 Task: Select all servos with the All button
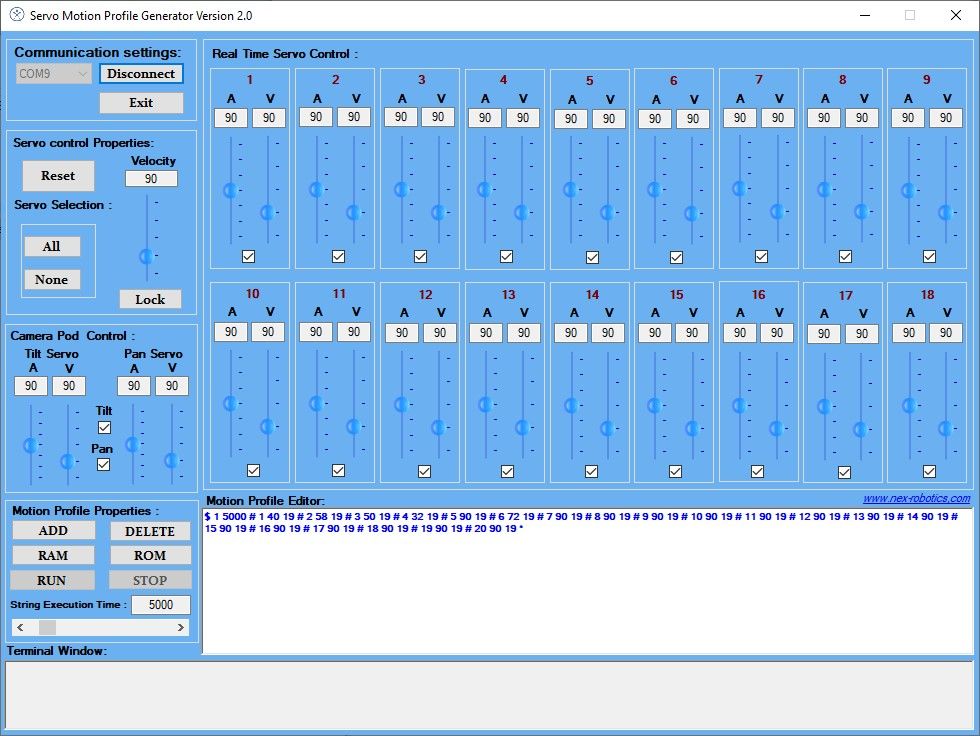click(52, 246)
